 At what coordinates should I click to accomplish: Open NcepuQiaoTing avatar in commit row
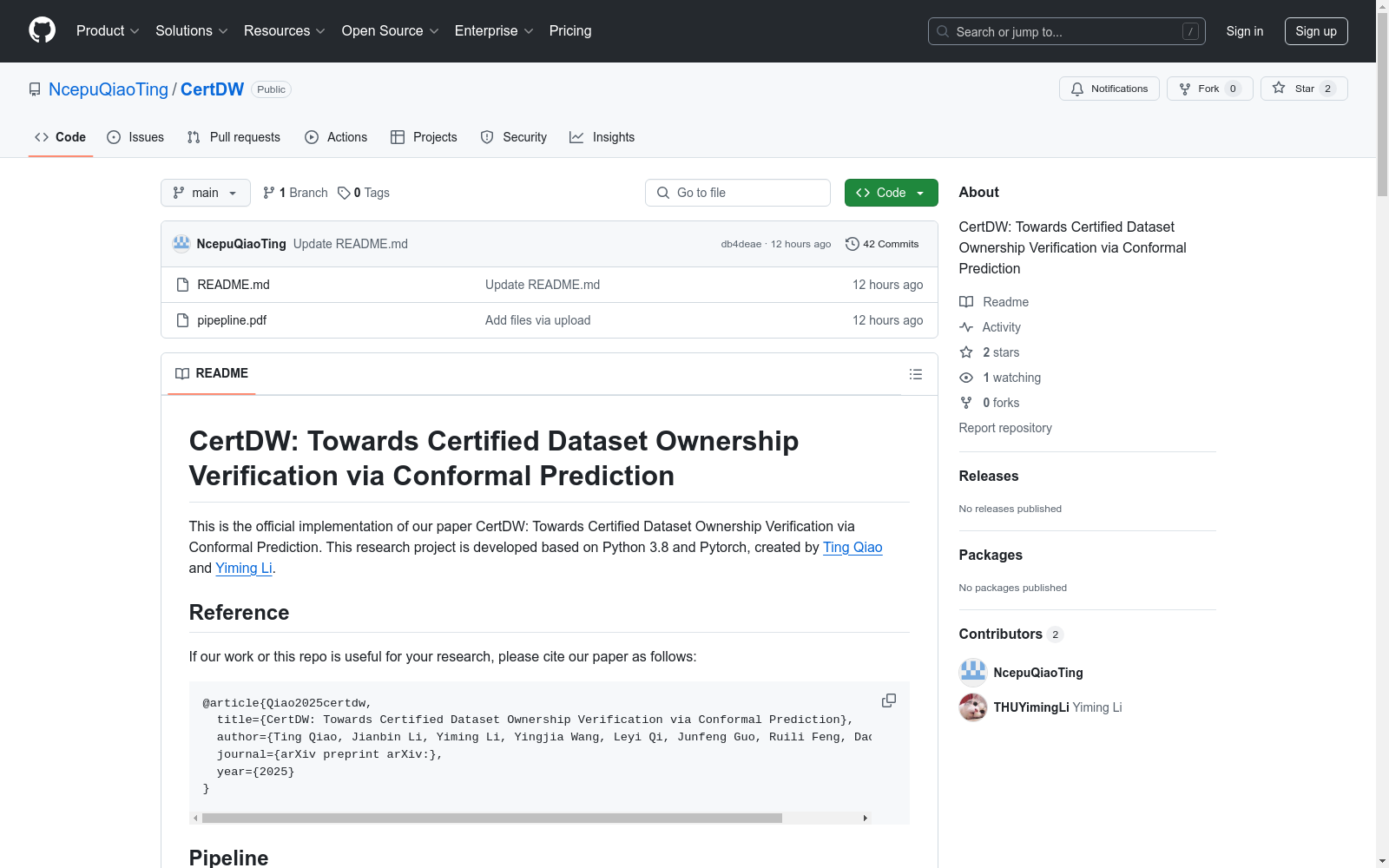tap(181, 244)
